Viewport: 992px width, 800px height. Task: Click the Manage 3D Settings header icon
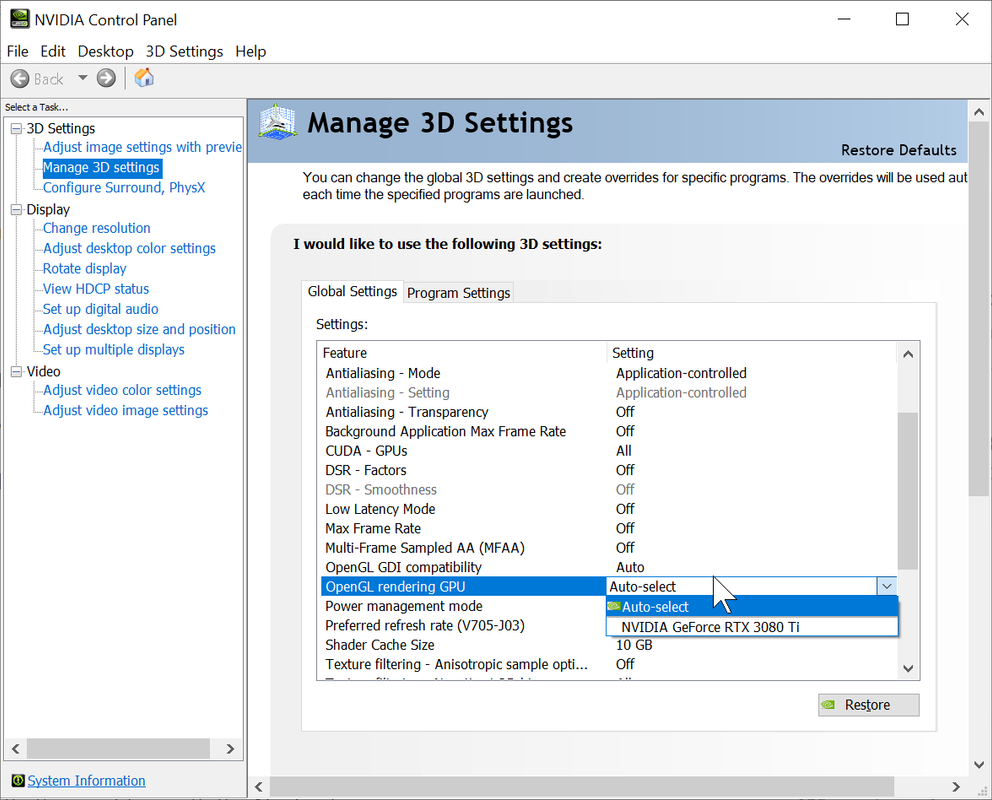pos(277,121)
